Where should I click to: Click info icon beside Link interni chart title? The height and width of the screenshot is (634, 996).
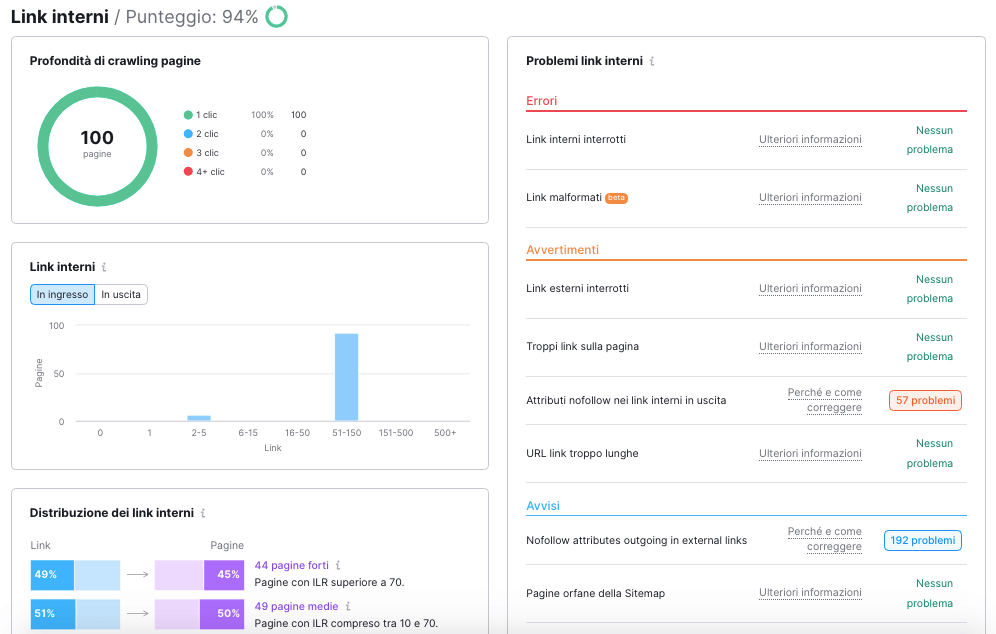(x=104, y=267)
